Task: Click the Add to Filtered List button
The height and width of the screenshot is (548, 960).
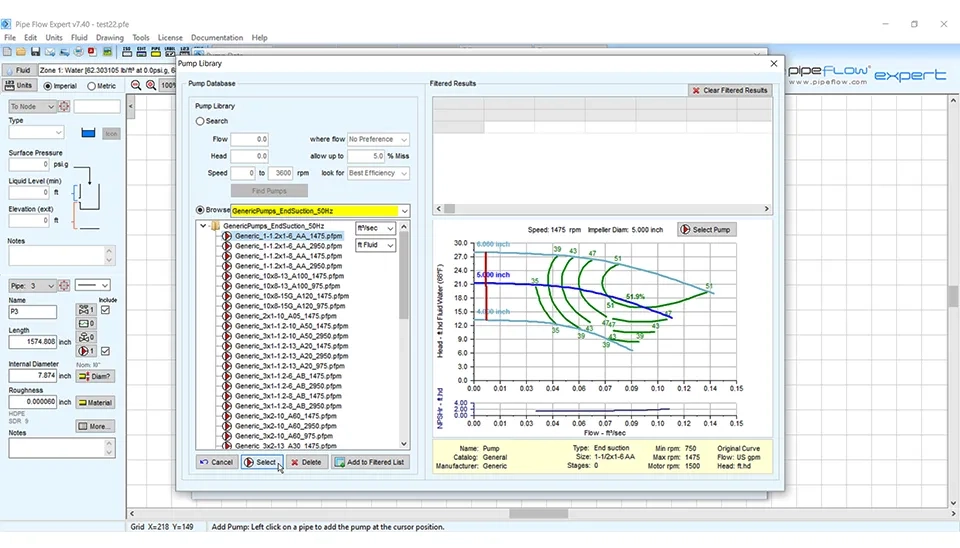Action: pyautogui.click(x=371, y=462)
